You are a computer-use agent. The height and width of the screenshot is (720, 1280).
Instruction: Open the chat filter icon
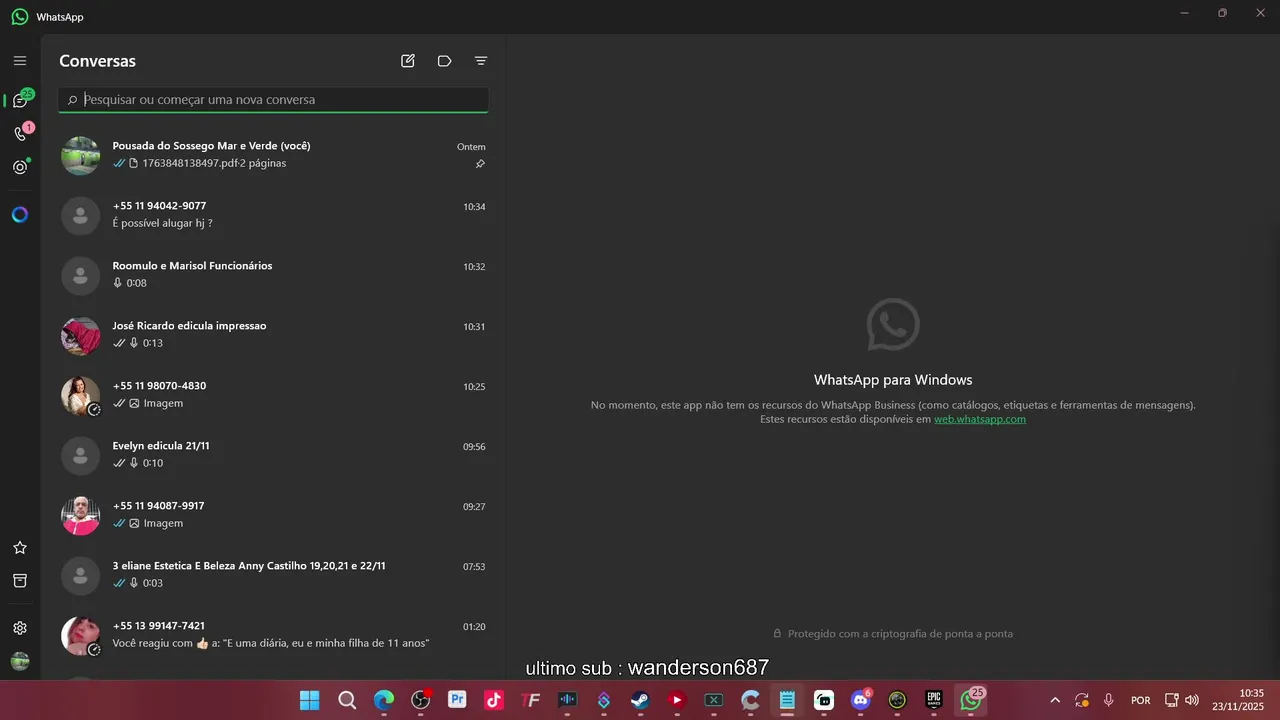(481, 61)
